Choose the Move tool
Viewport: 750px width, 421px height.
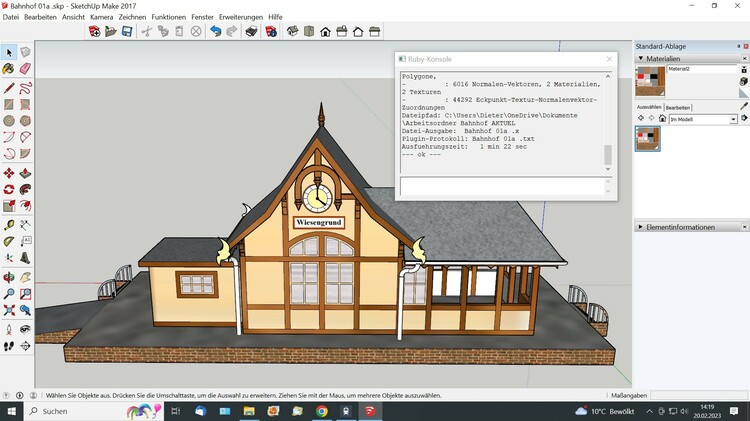click(x=9, y=172)
